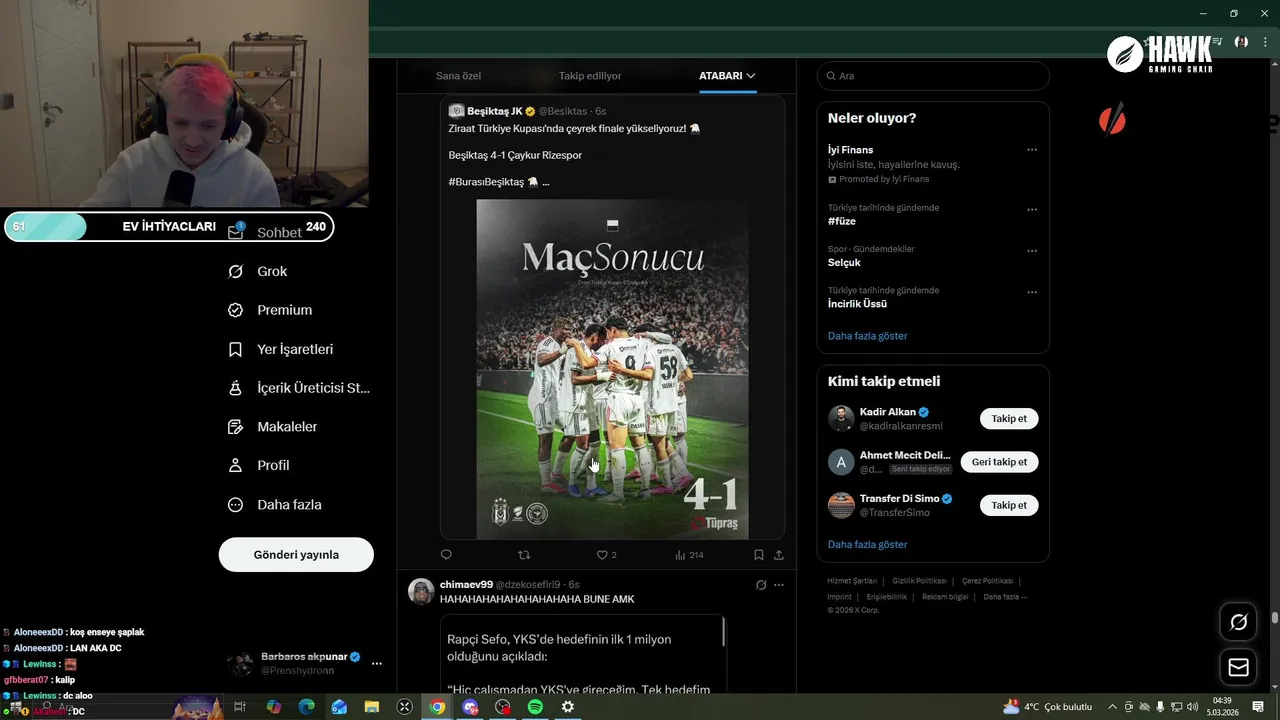Open Gizlilik Politikası footer link
This screenshot has width=1280, height=720.
[919, 581]
